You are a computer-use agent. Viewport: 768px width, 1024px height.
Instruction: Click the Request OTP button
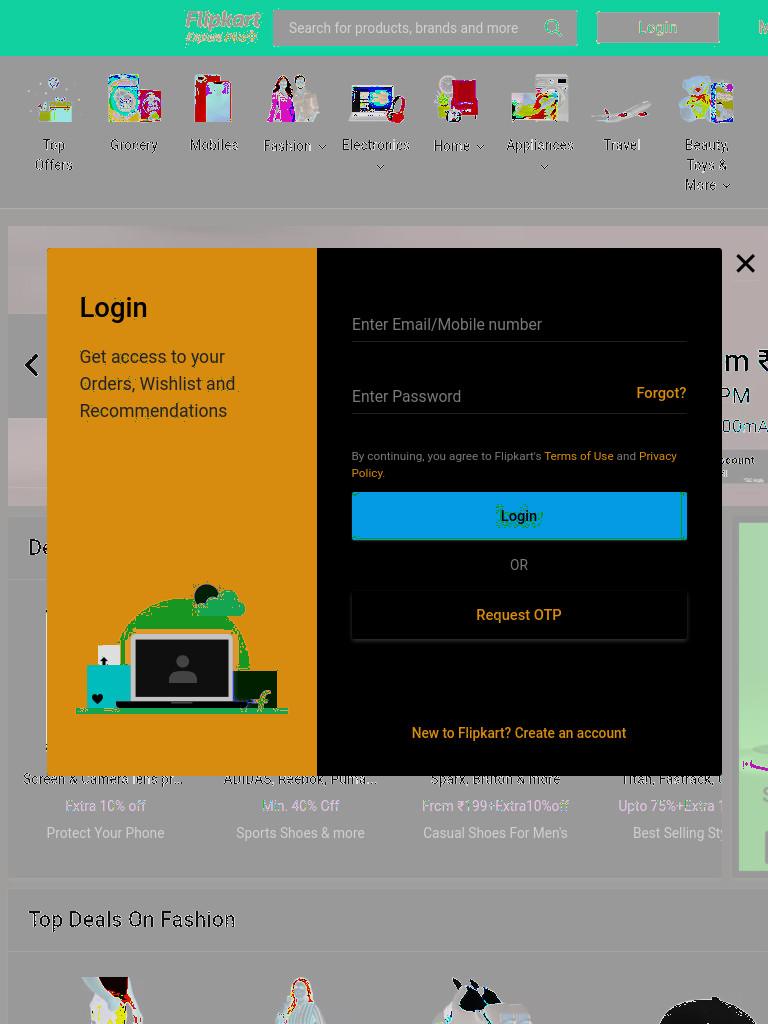coord(519,615)
